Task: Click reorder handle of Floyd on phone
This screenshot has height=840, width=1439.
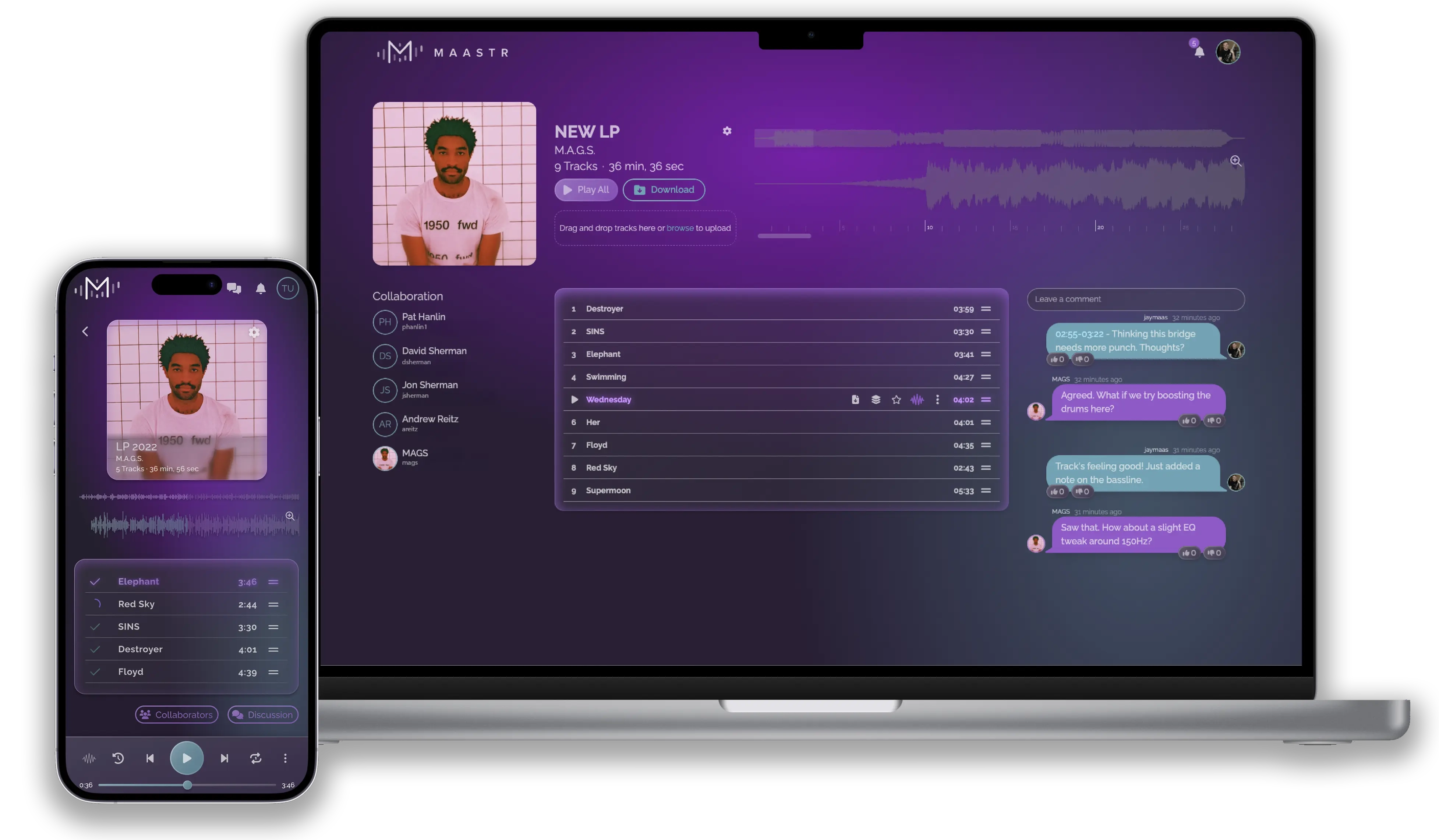Action: pyautogui.click(x=273, y=672)
